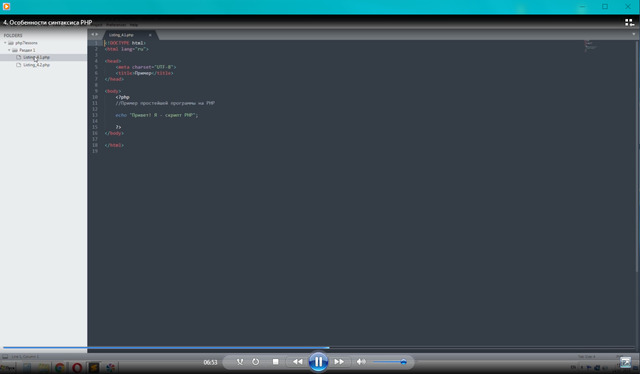Click the title Пример line
The image size is (640, 374).
pyautogui.click(x=144, y=73)
